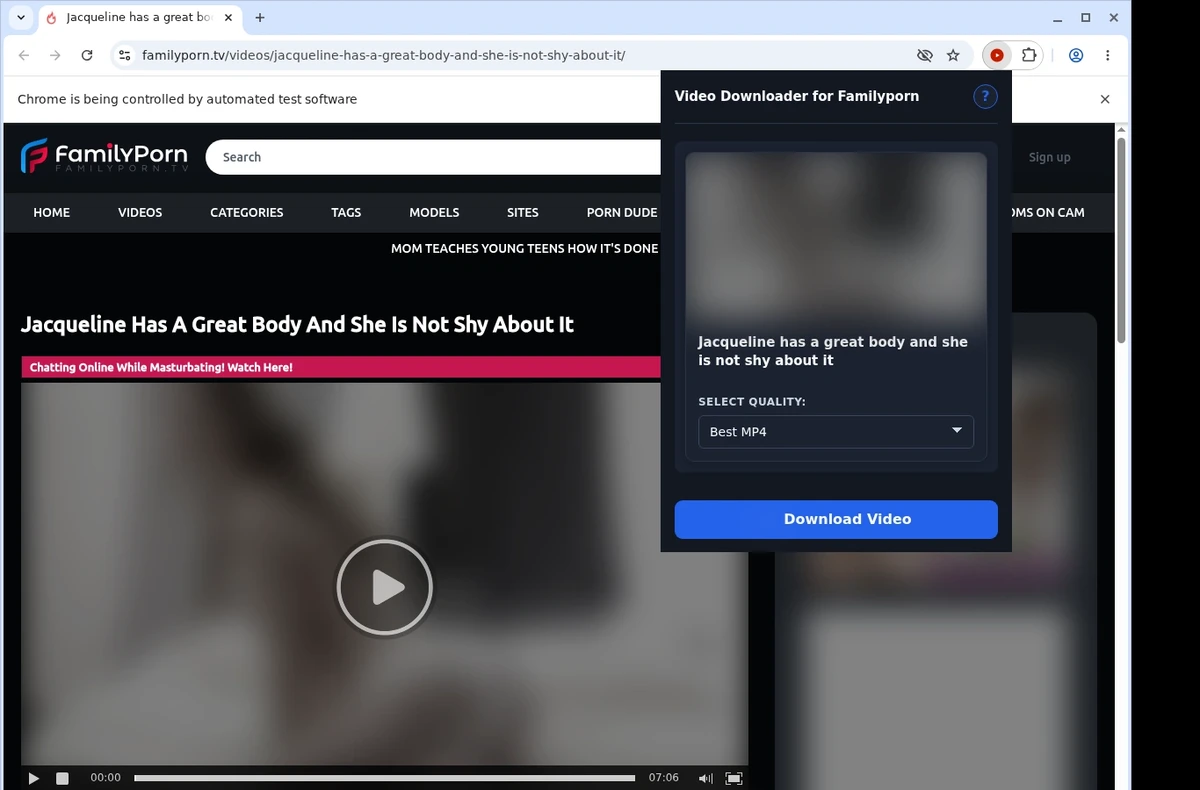Click the Chatting Online banner link
Image resolution: width=1200 pixels, height=790 pixels.
coord(161,368)
